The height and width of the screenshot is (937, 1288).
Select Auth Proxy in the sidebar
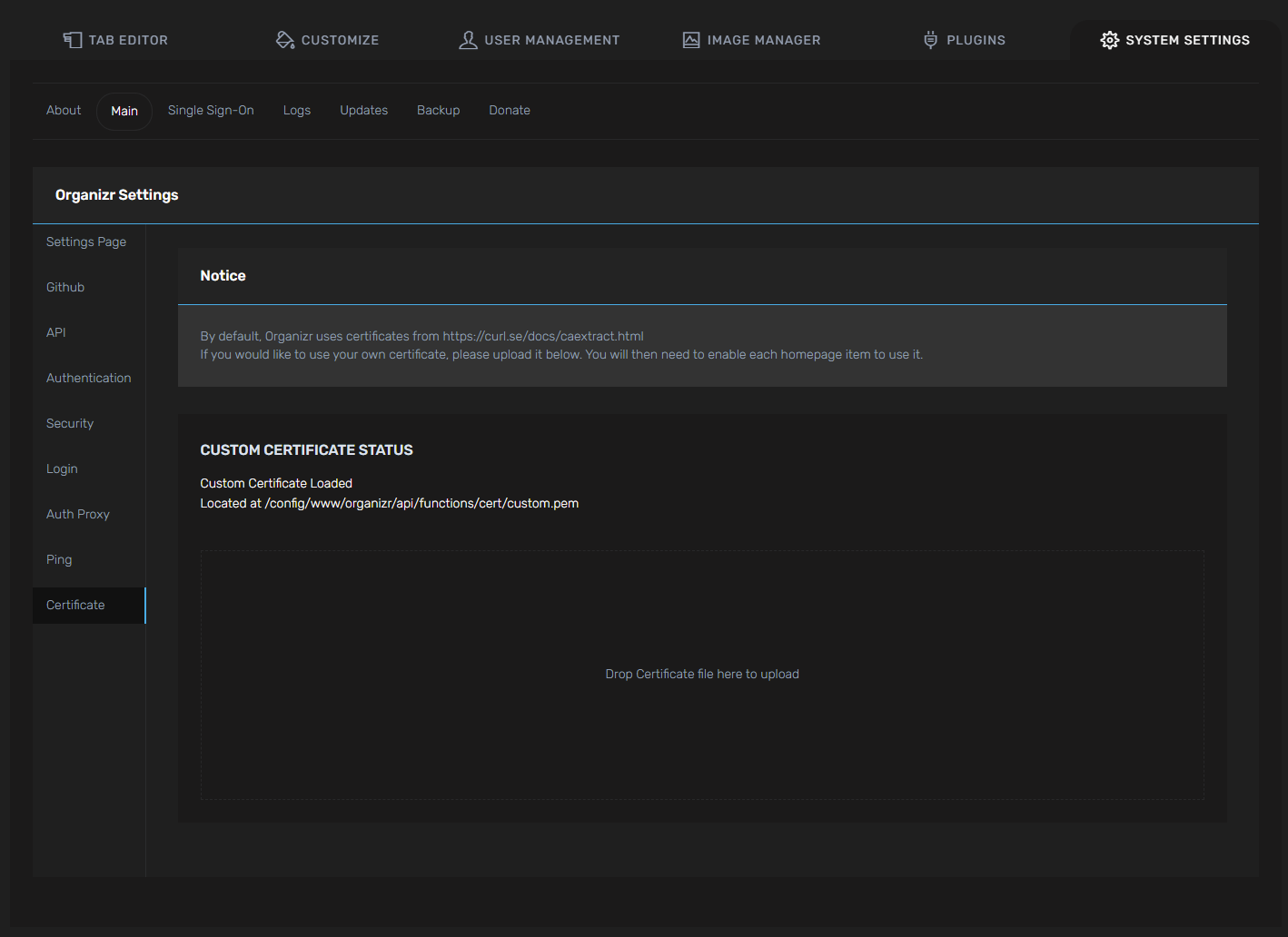77,514
